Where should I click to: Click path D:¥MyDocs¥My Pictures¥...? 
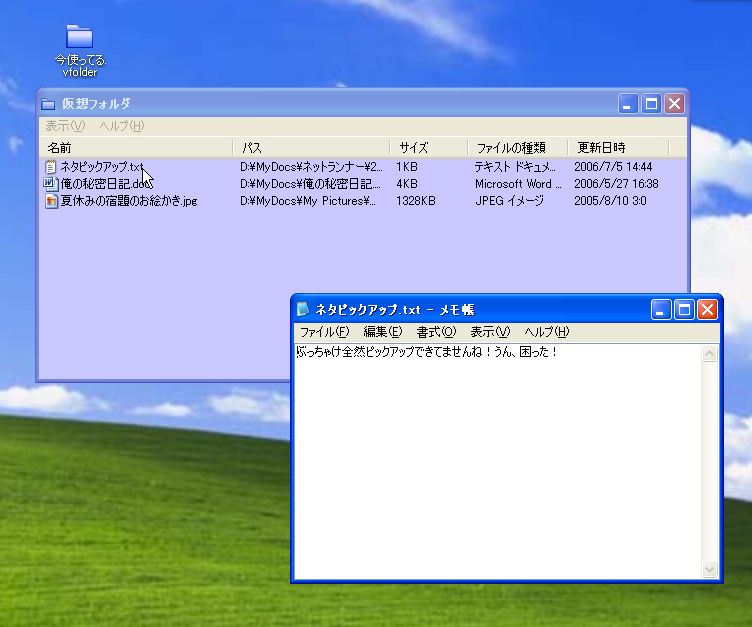pos(307,201)
